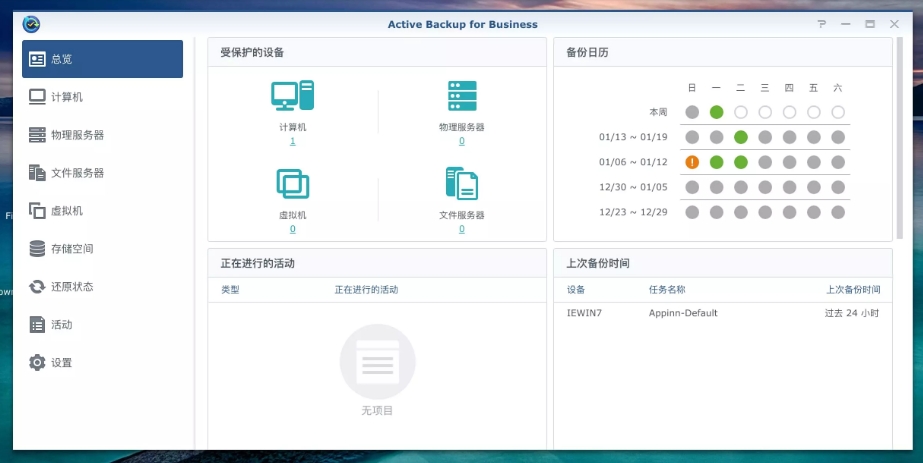Screen dimensions: 923x463
Task: Click the 设备 column header
Action: coord(576,289)
